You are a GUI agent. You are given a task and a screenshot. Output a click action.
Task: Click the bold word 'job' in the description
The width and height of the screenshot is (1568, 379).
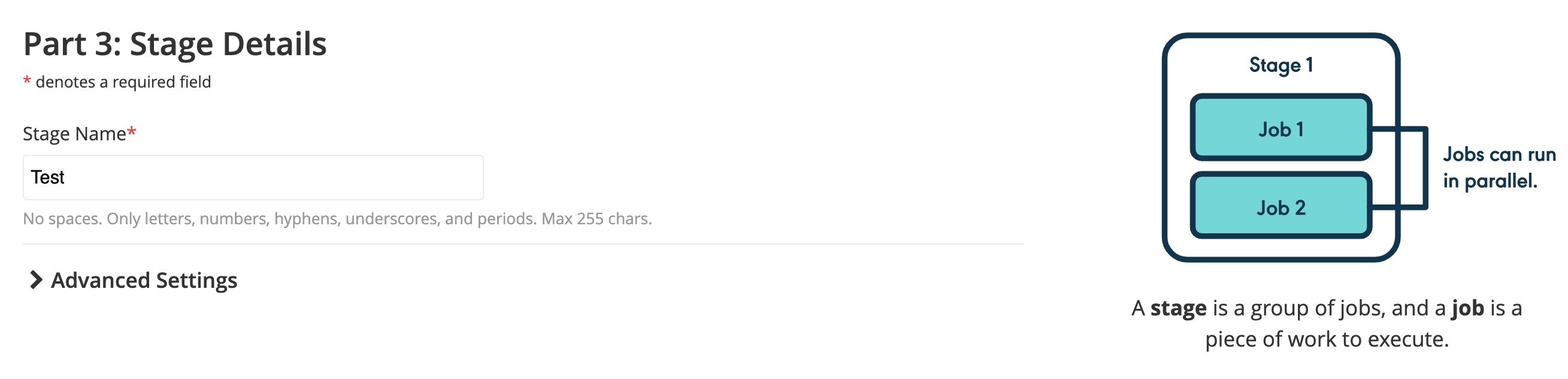[1467, 308]
